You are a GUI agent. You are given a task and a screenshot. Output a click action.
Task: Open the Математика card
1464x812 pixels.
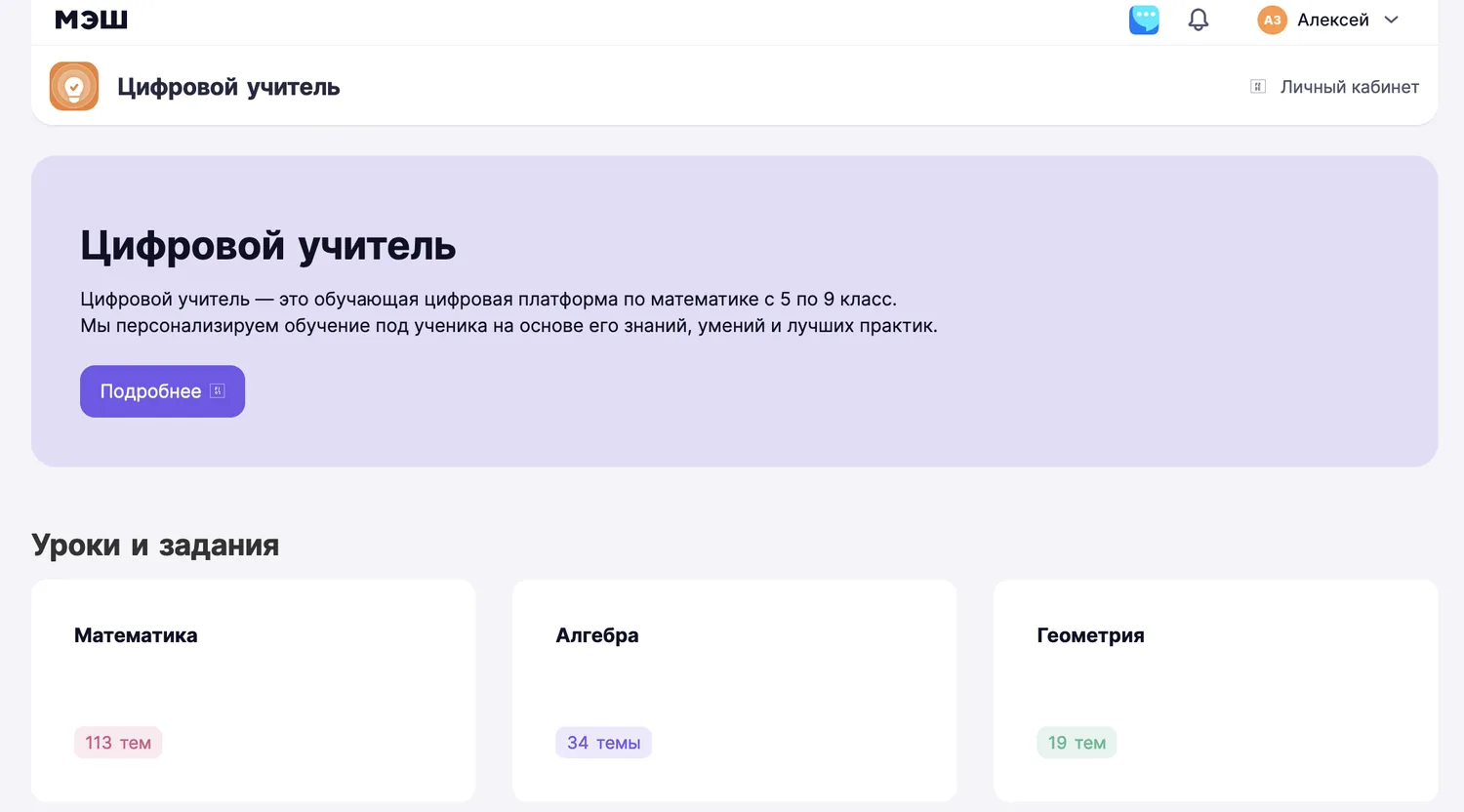pyautogui.click(x=253, y=691)
